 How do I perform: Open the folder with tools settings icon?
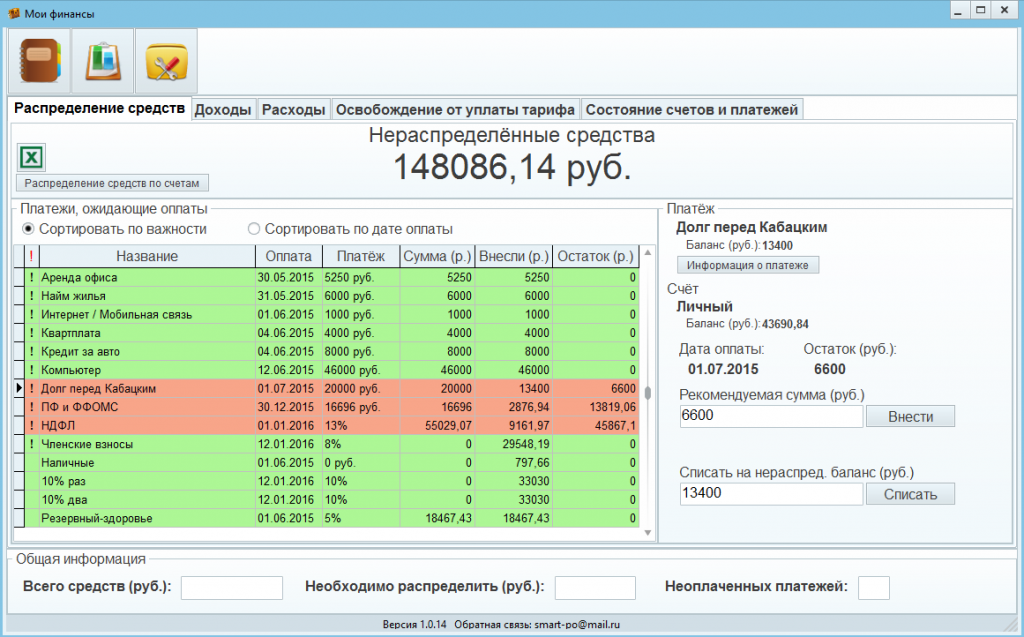click(x=166, y=61)
